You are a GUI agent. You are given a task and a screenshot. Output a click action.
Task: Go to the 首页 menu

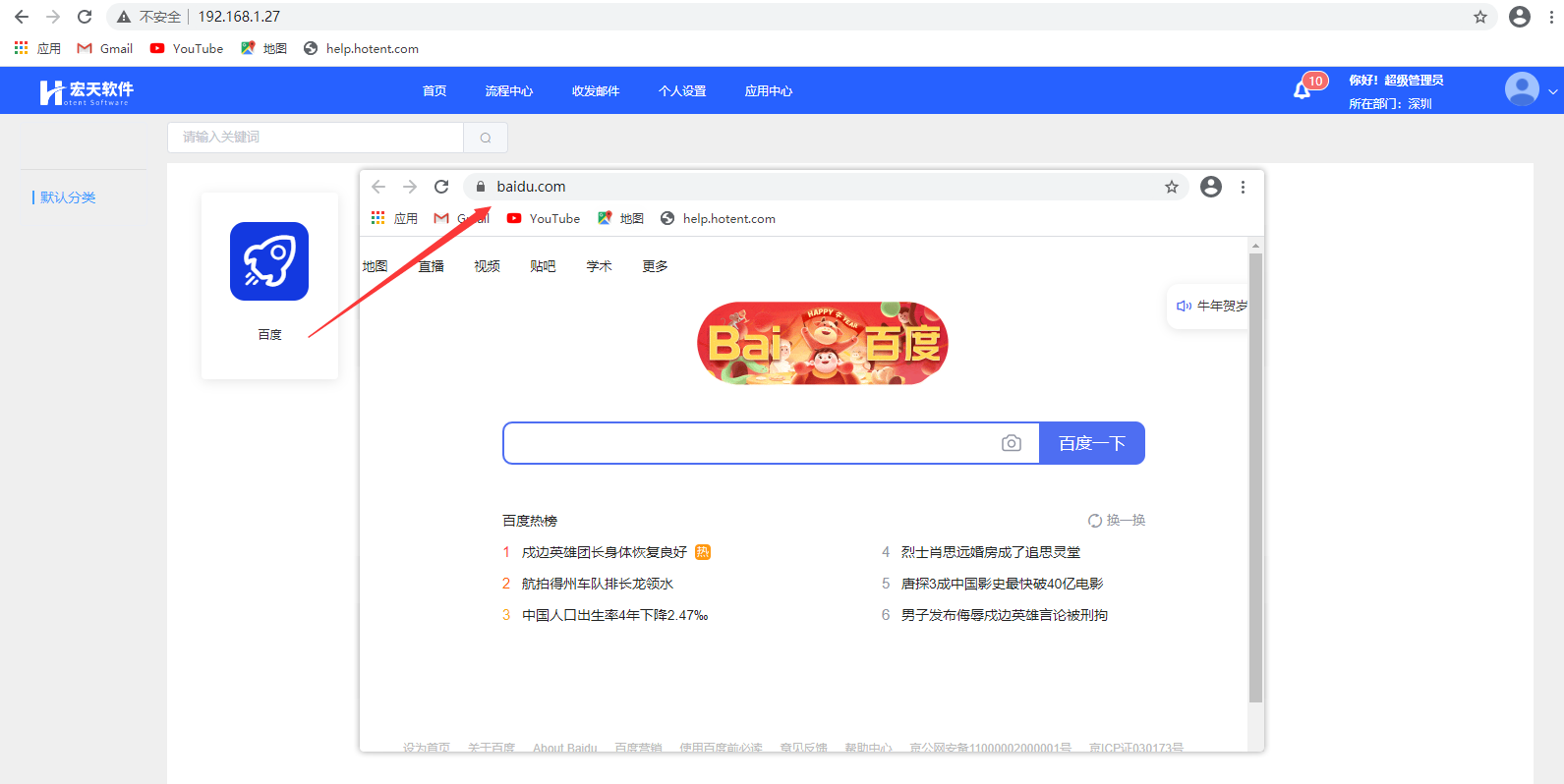point(434,91)
